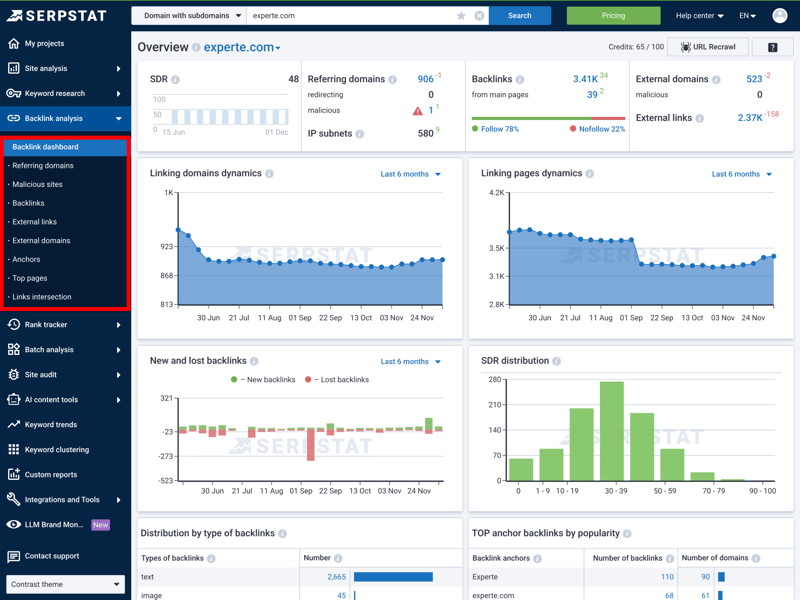
Task: Click the Keyword clustering sidebar icon
Action: (x=14, y=450)
